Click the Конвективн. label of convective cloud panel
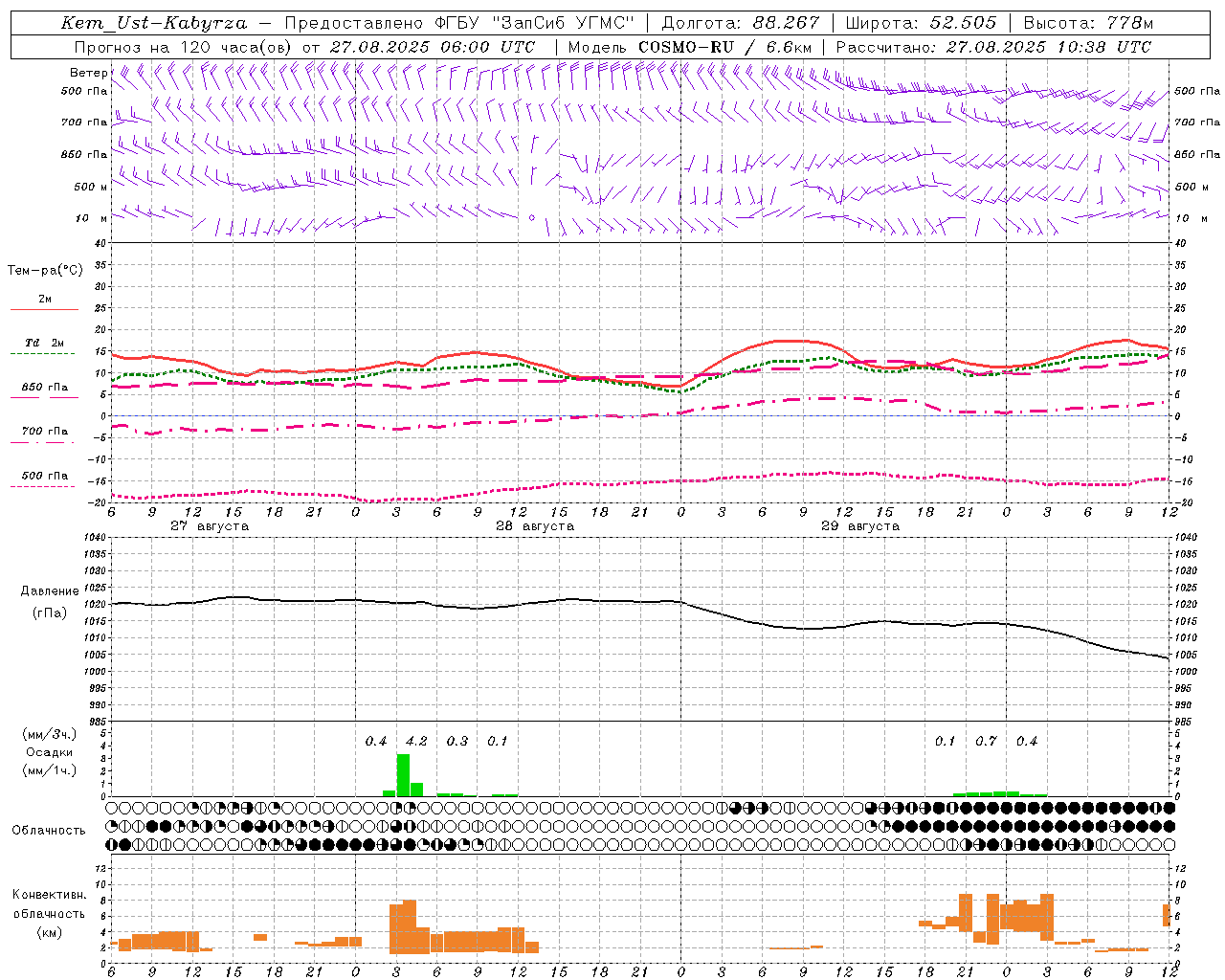Viewport: 1225px width, 980px height. (50, 895)
